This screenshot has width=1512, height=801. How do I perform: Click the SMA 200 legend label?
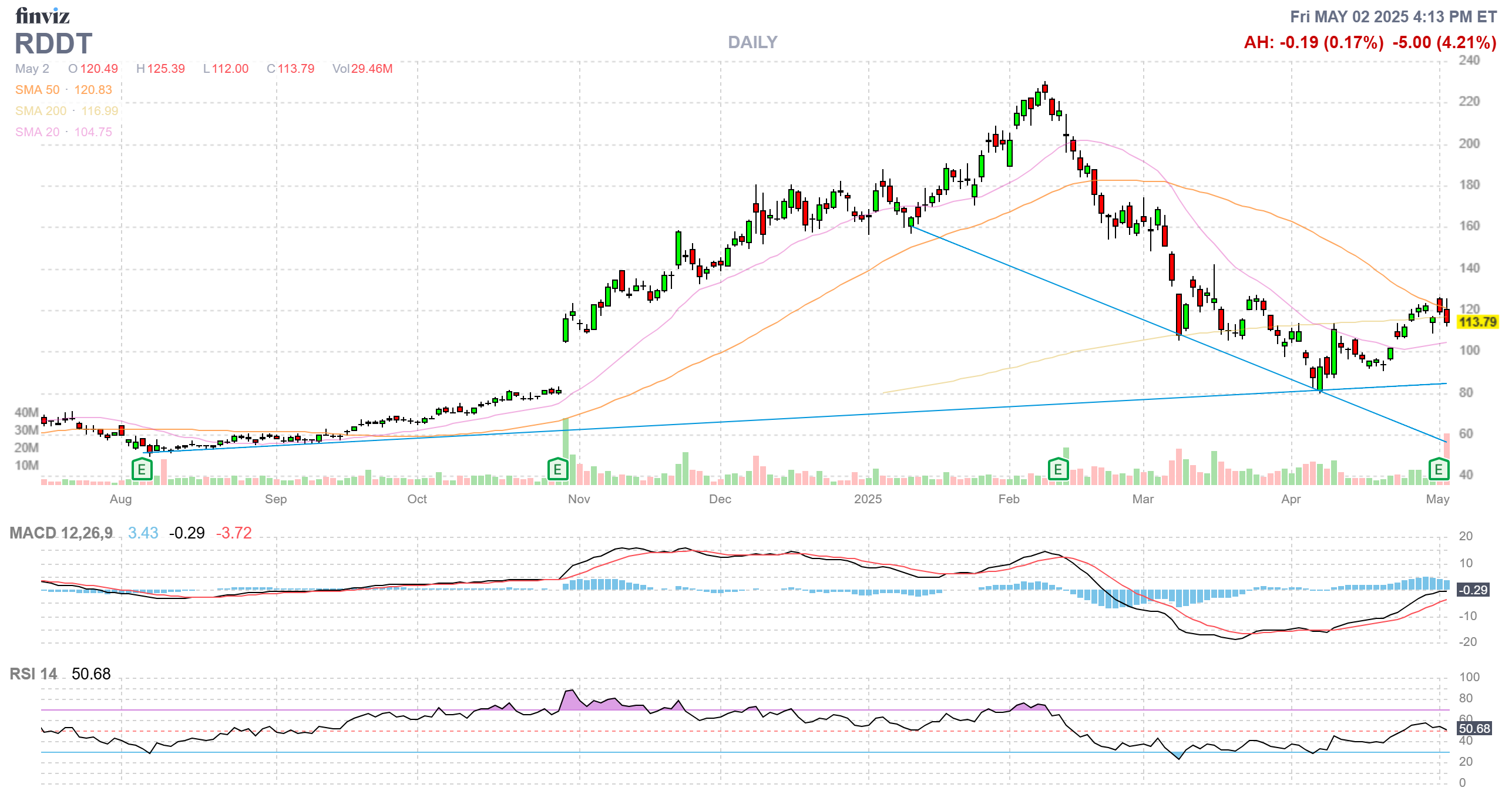point(41,111)
